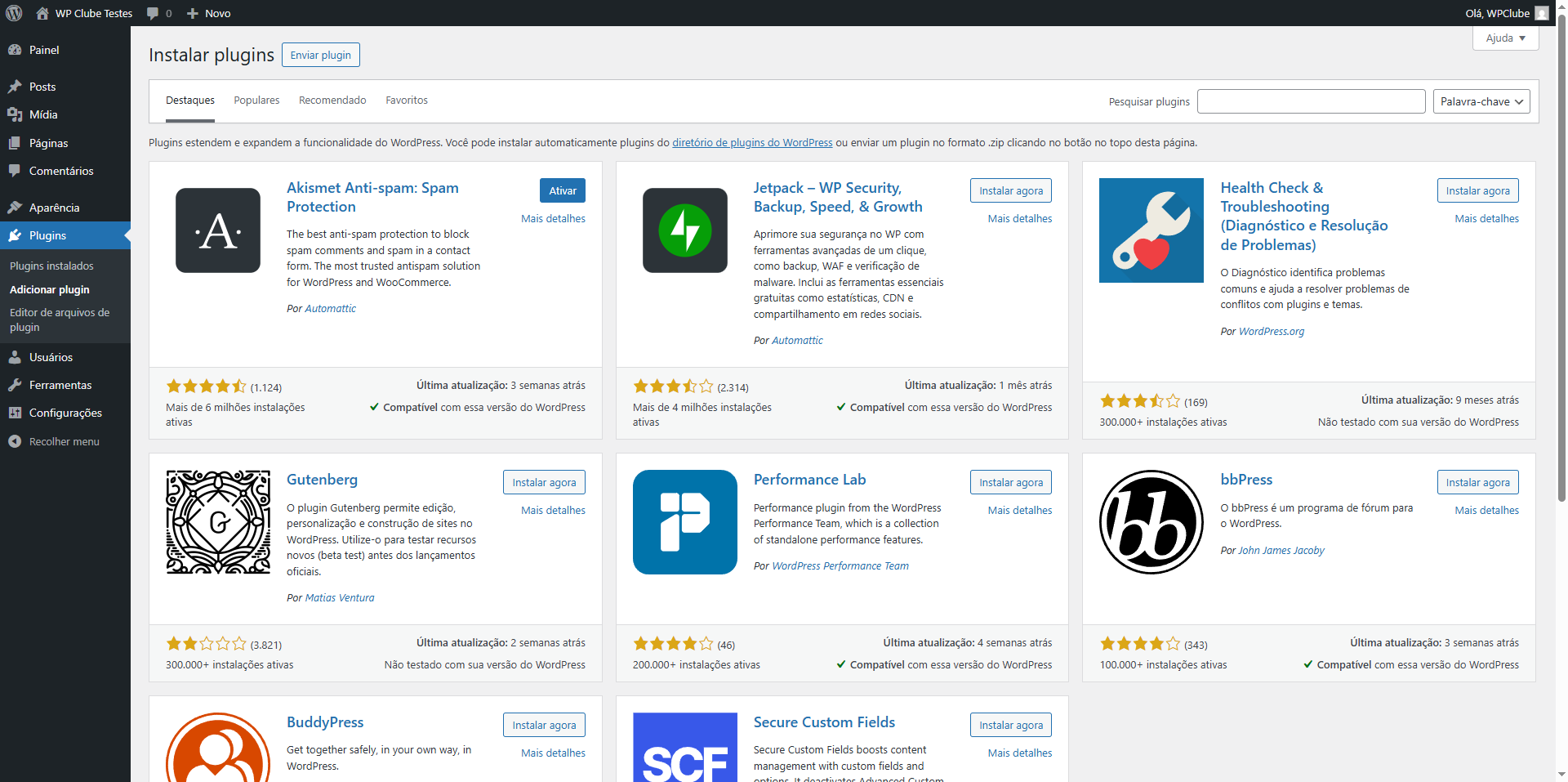Click the Enviar plugin button
The image size is (1568, 782).
tap(321, 55)
